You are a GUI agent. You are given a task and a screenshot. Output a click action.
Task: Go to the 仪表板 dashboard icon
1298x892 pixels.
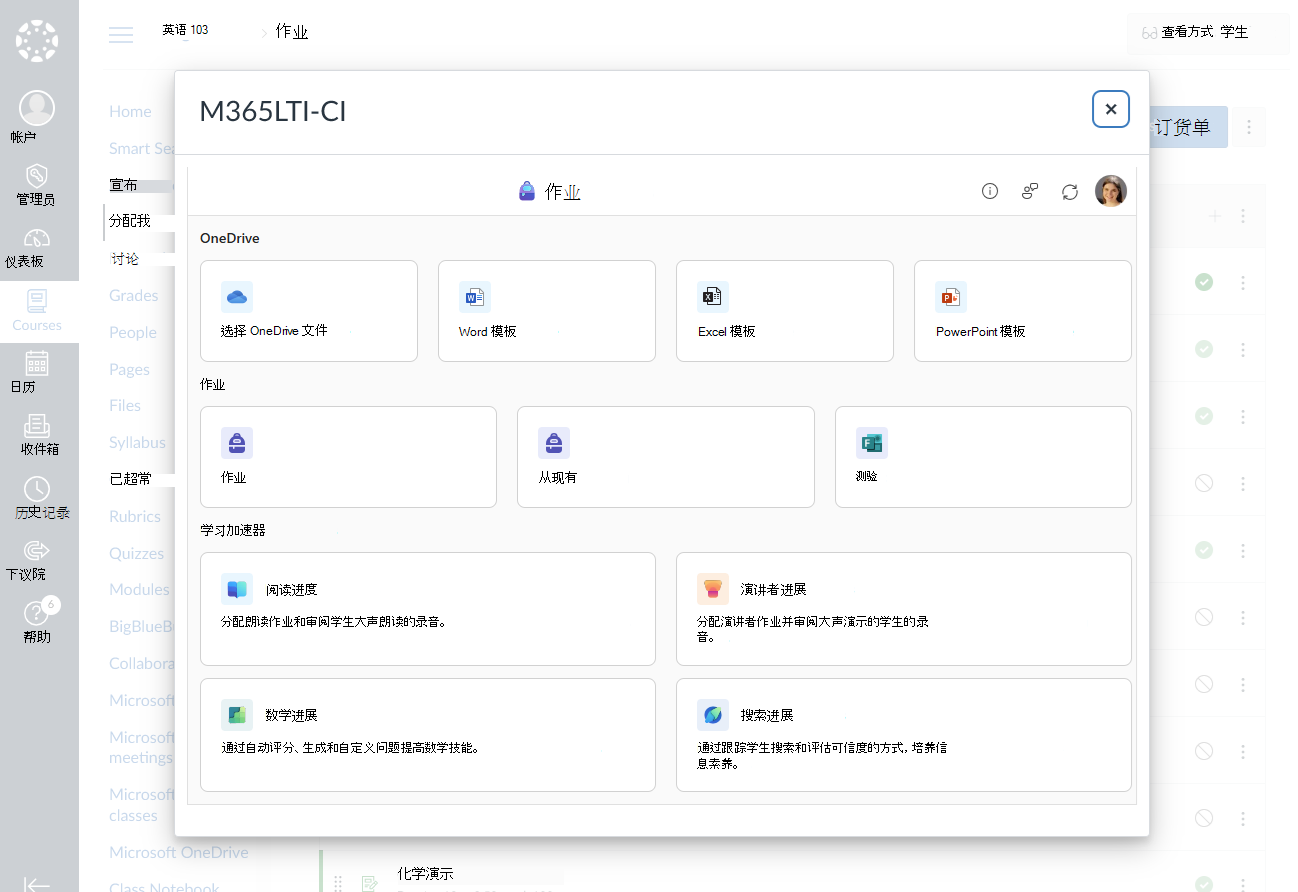click(x=37, y=238)
